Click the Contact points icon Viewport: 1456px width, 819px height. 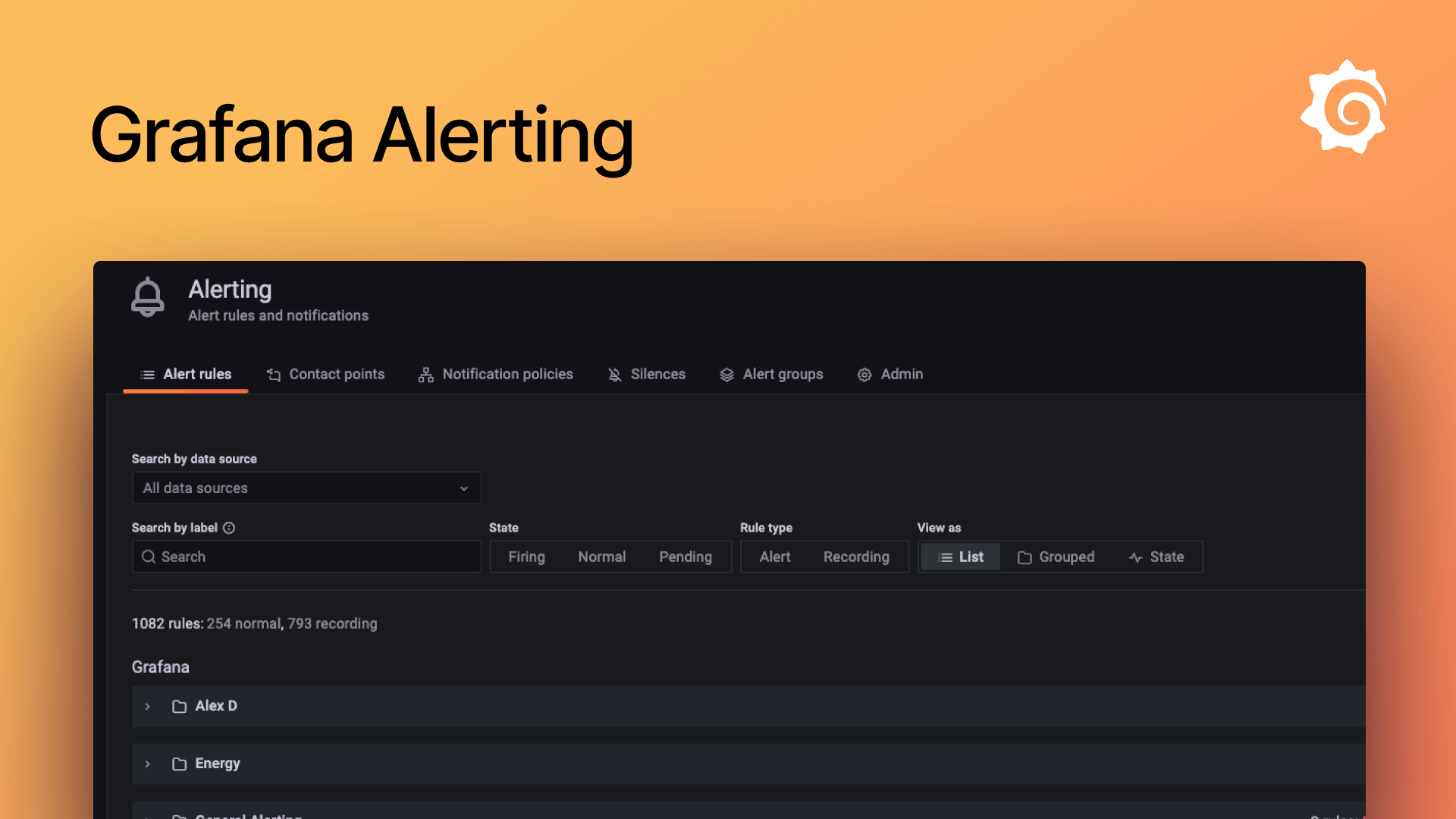(274, 374)
